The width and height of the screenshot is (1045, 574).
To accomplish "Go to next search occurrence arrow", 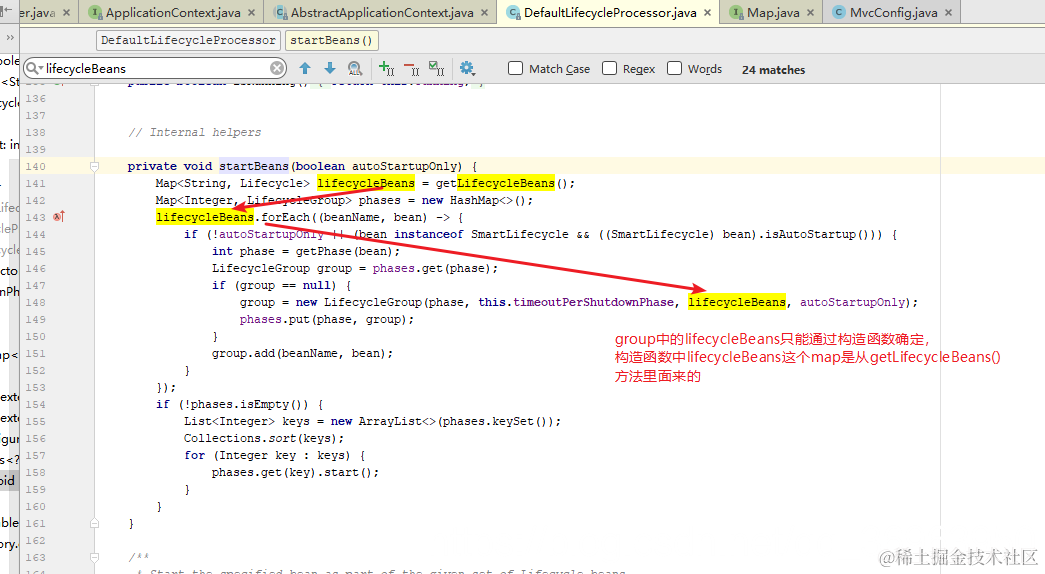I will [x=330, y=68].
